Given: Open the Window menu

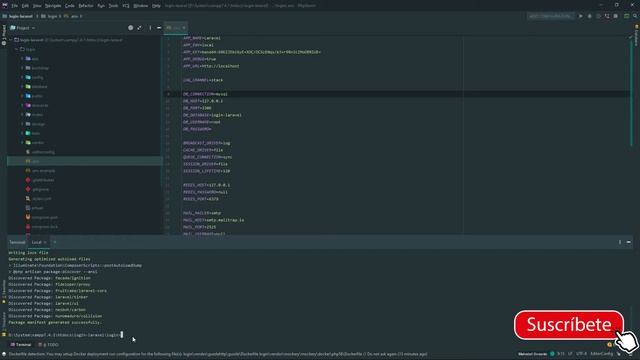Looking at the screenshot, I should 141,6.
